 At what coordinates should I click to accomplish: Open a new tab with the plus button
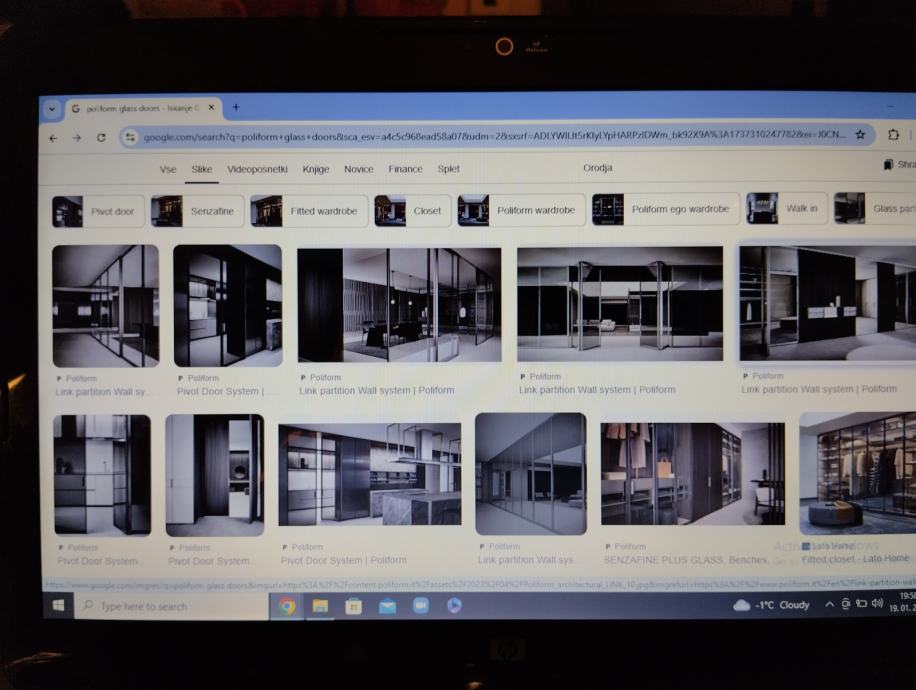click(x=236, y=107)
